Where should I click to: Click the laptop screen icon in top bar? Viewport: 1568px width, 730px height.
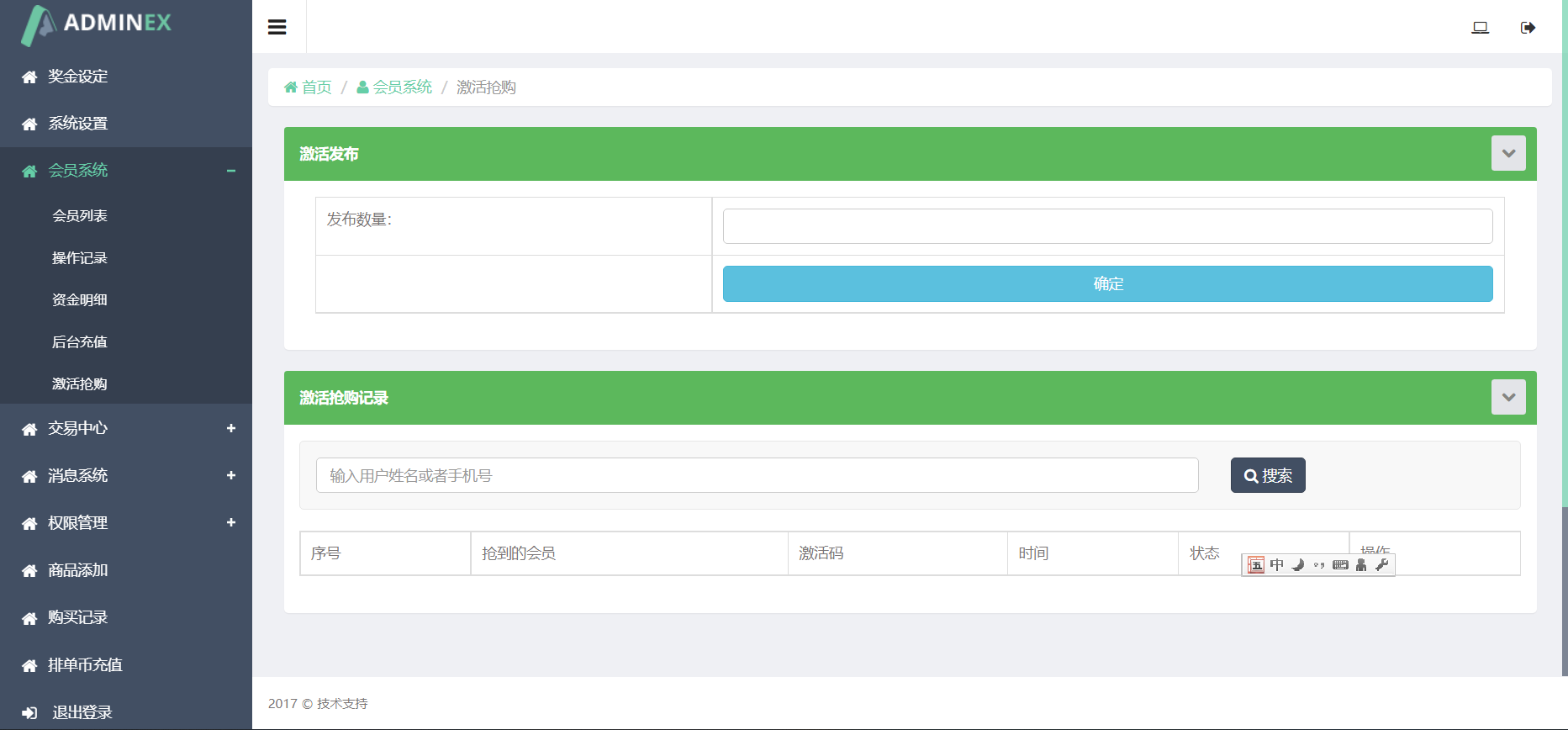coord(1481,28)
